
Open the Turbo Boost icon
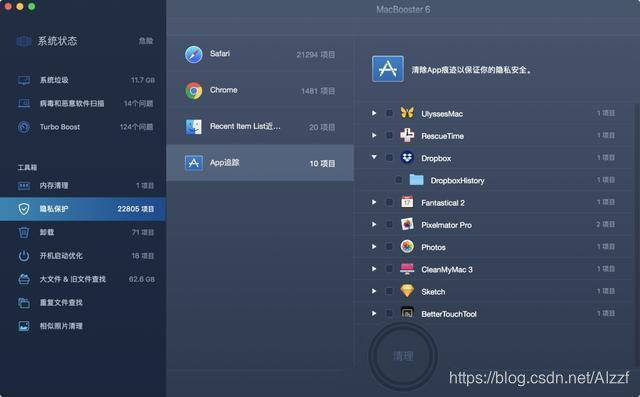click(x=24, y=127)
